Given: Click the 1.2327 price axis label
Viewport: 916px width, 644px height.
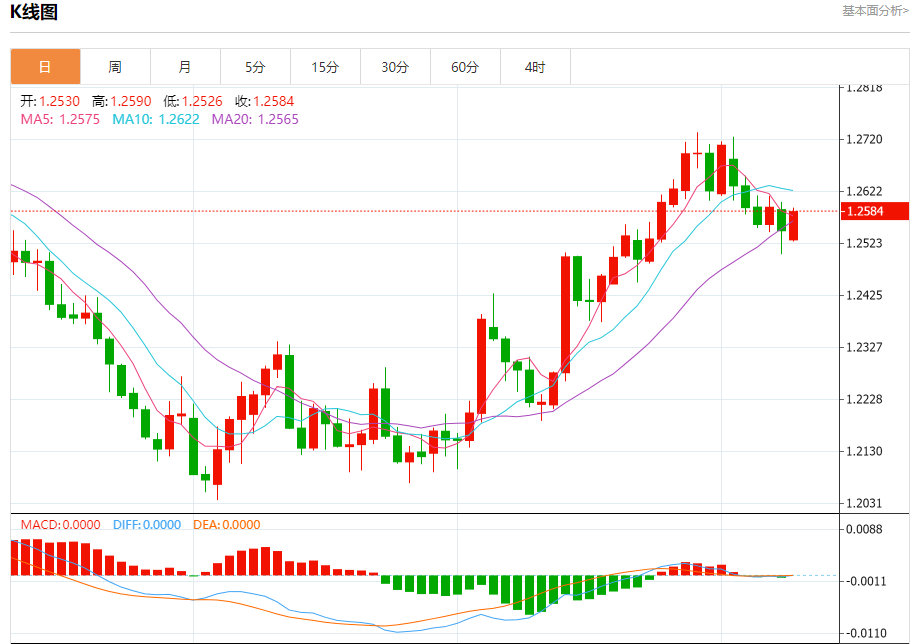Looking at the screenshot, I should [864, 347].
